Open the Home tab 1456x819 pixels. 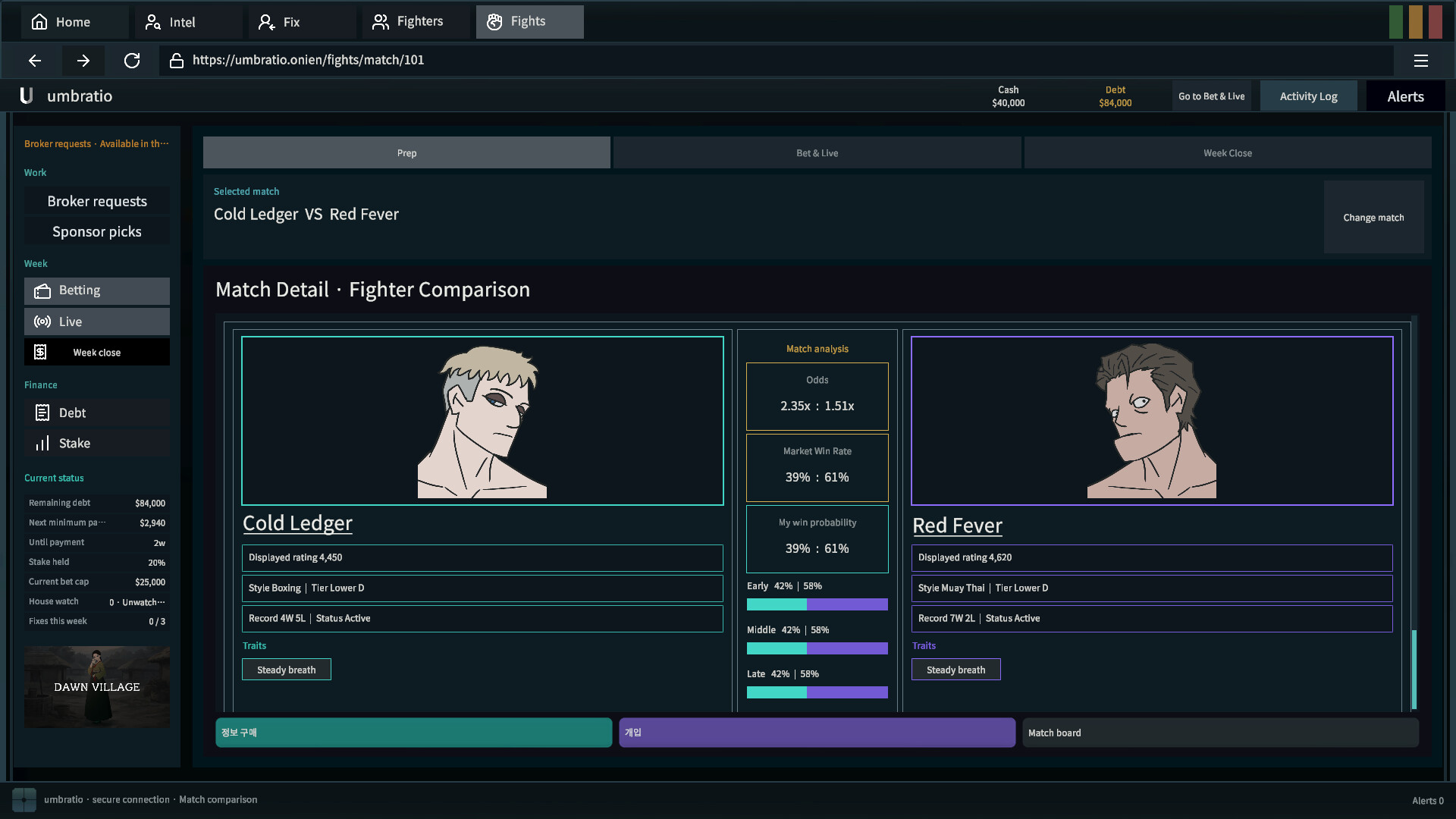(x=74, y=22)
